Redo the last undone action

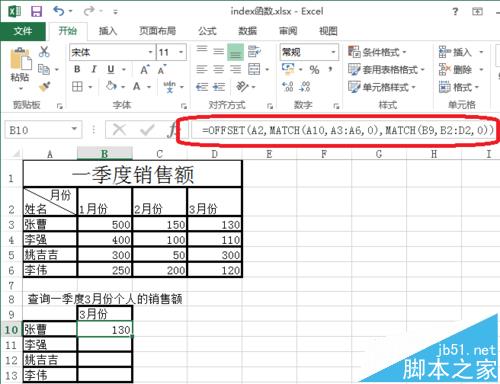point(89,11)
